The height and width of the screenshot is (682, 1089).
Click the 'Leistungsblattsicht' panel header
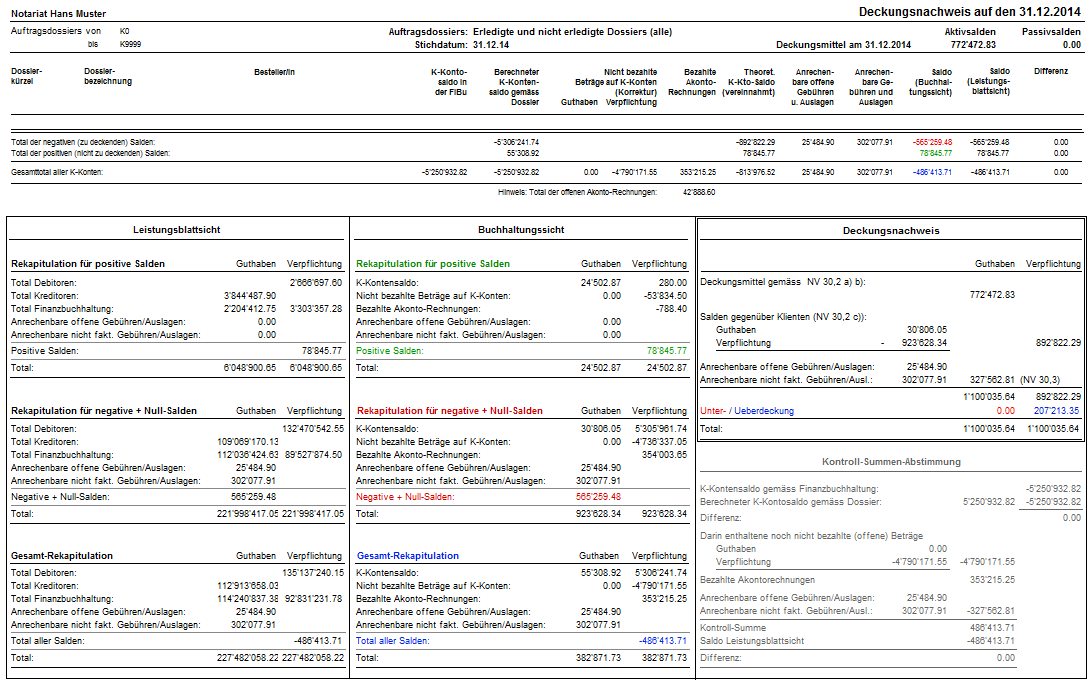(x=177, y=229)
